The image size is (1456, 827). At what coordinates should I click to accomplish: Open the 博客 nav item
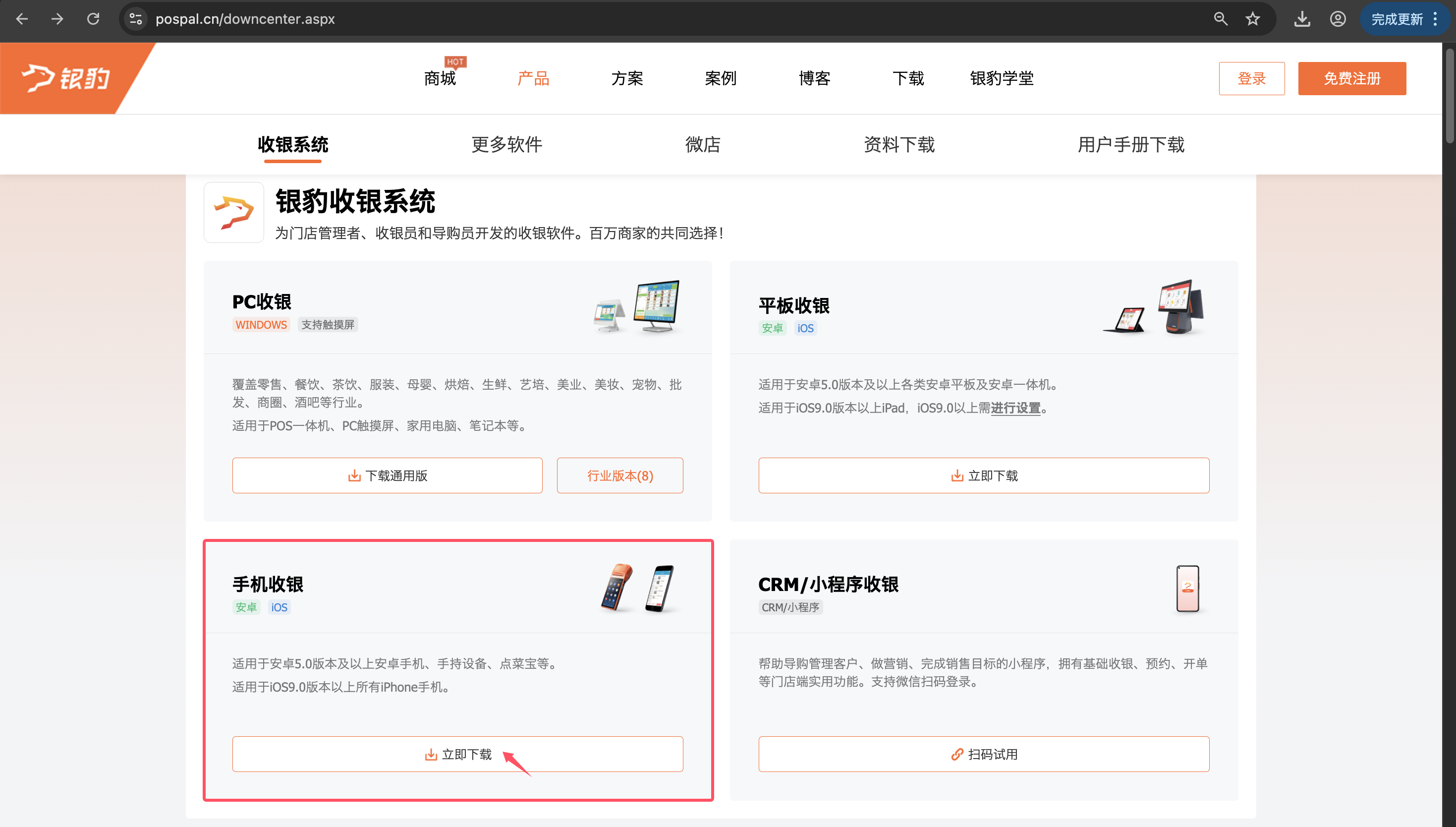tap(815, 78)
